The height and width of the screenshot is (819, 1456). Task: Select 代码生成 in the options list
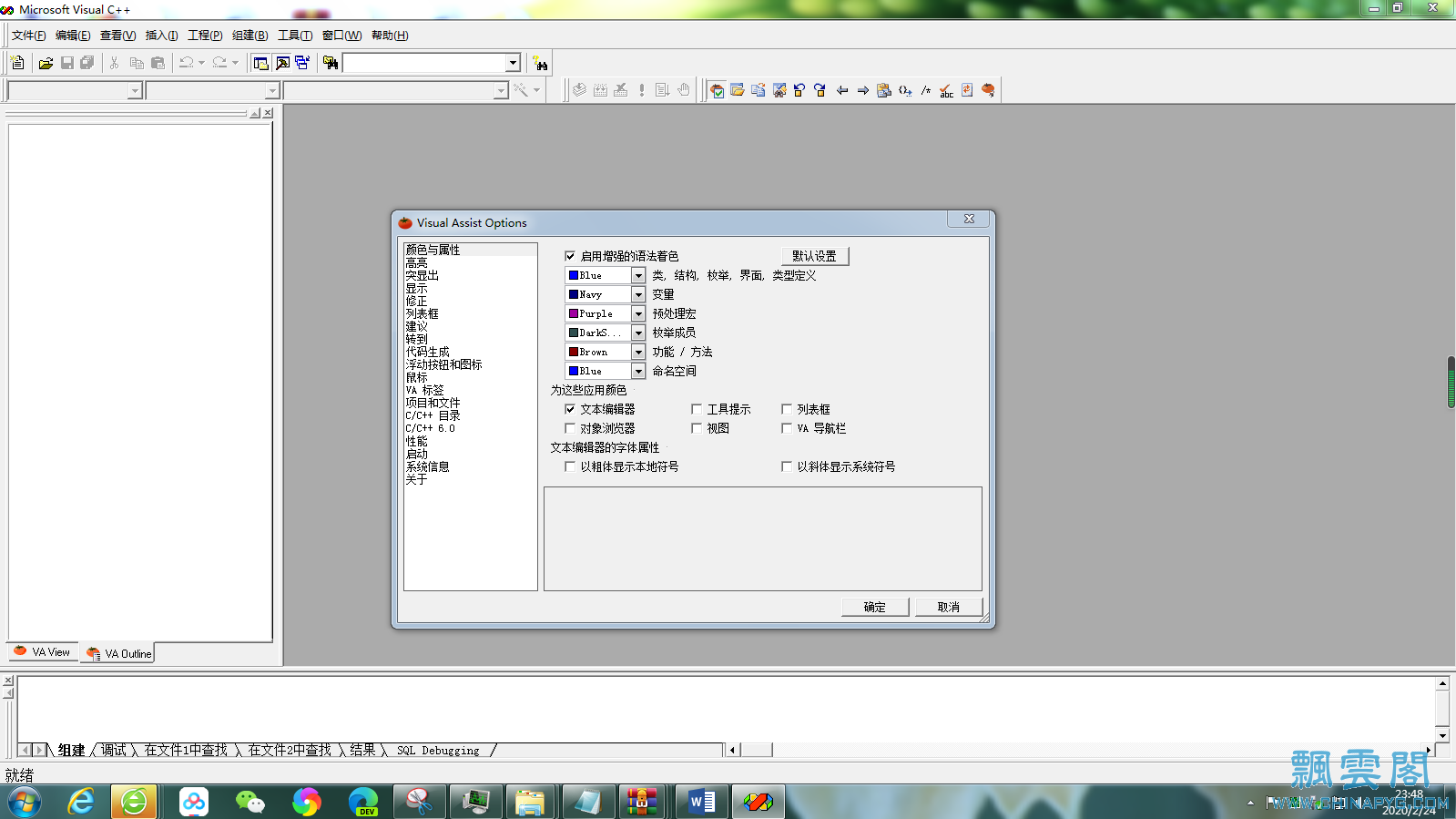(428, 352)
